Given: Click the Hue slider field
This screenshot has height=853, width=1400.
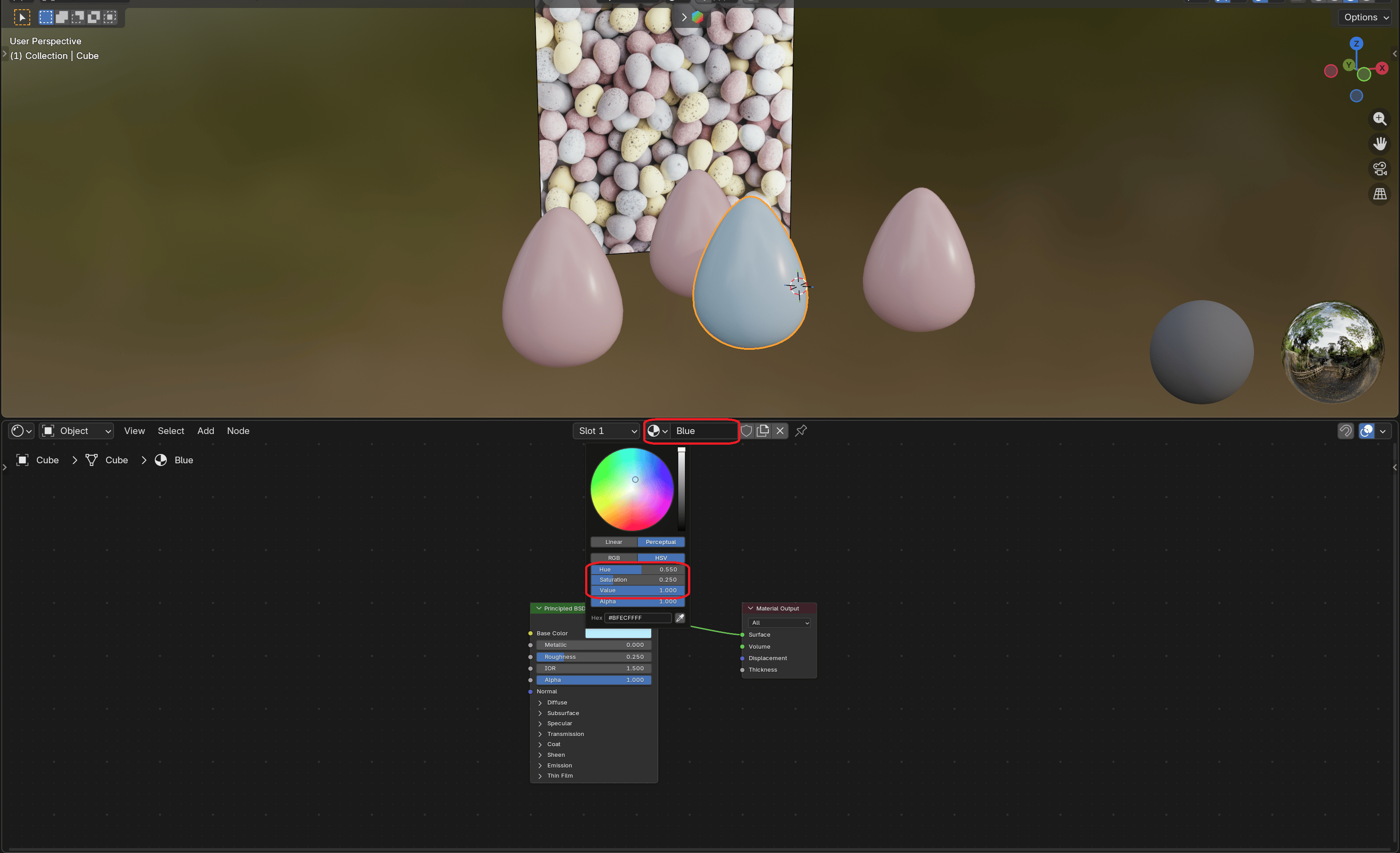Looking at the screenshot, I should pyautogui.click(x=637, y=570).
